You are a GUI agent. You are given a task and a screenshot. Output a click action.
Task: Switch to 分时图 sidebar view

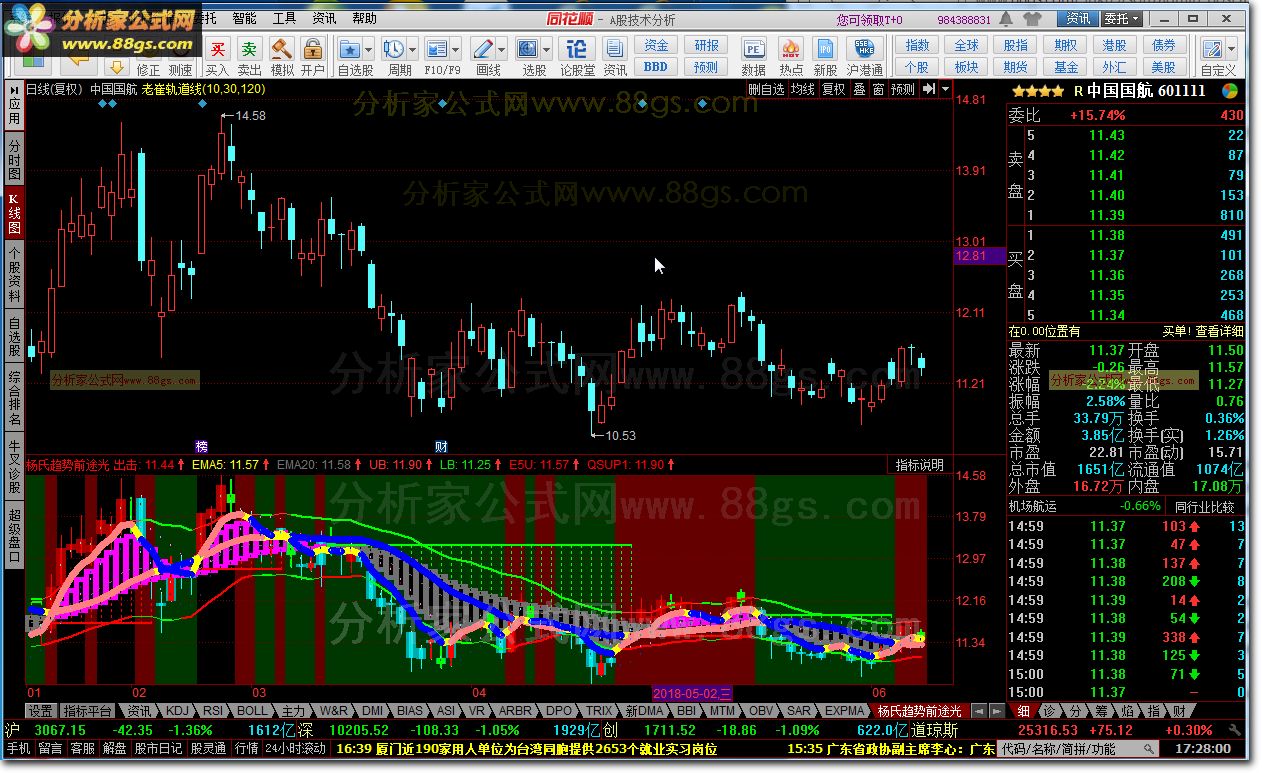pos(14,161)
